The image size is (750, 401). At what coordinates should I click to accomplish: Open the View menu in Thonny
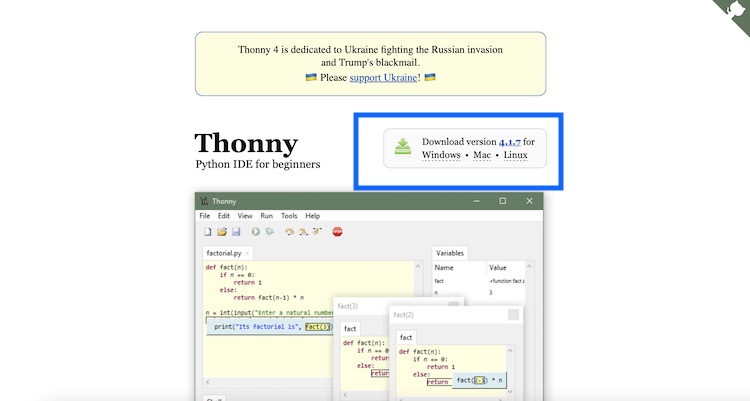pos(245,216)
